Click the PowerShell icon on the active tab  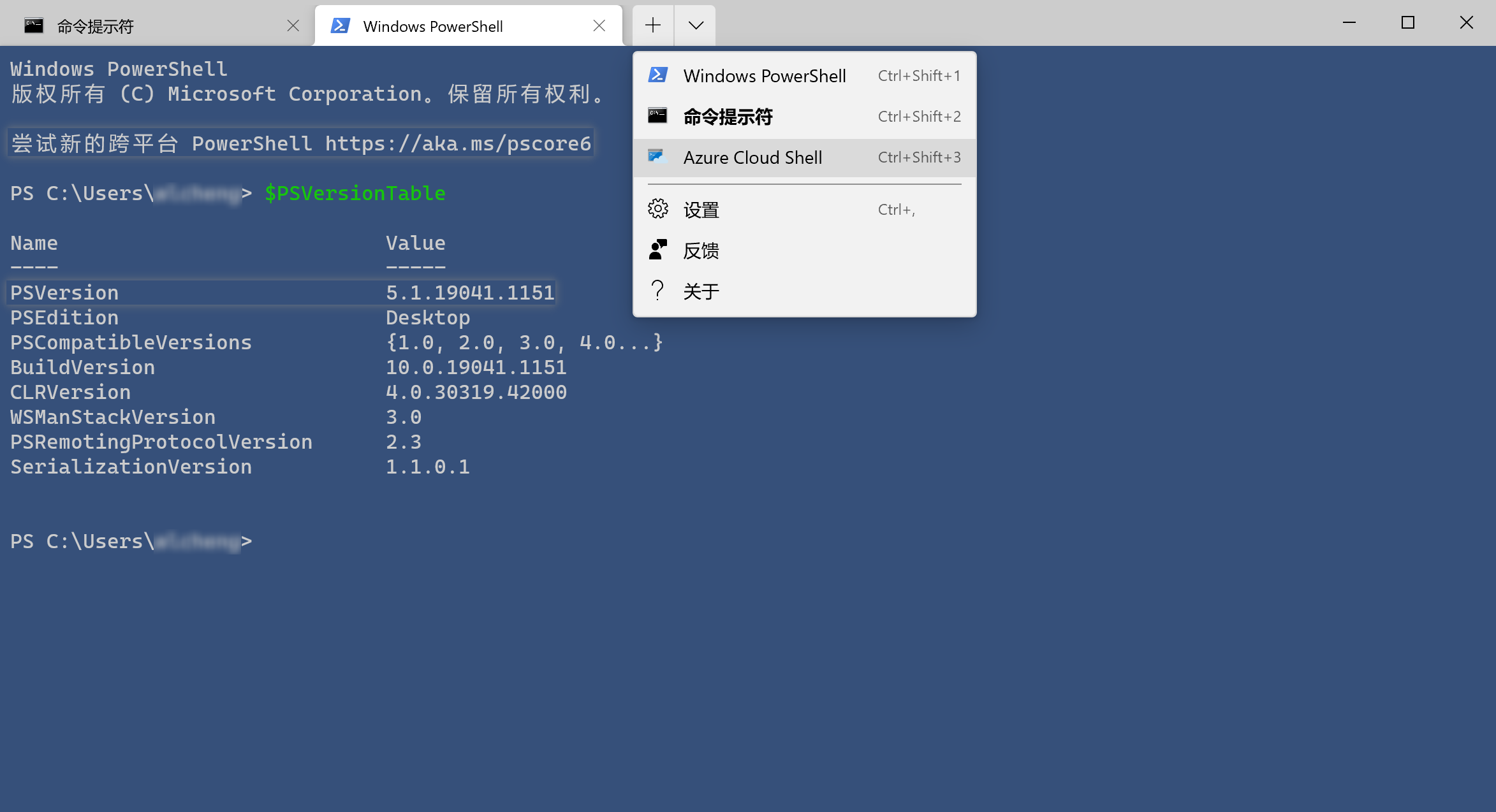341,26
